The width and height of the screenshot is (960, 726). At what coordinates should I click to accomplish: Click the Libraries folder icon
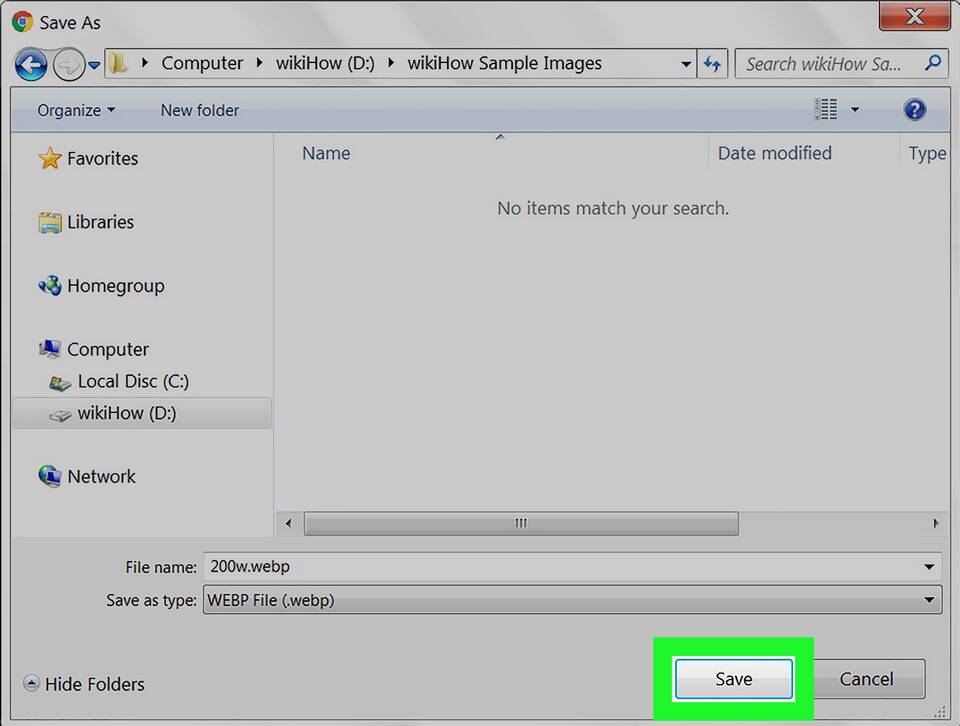(50, 222)
